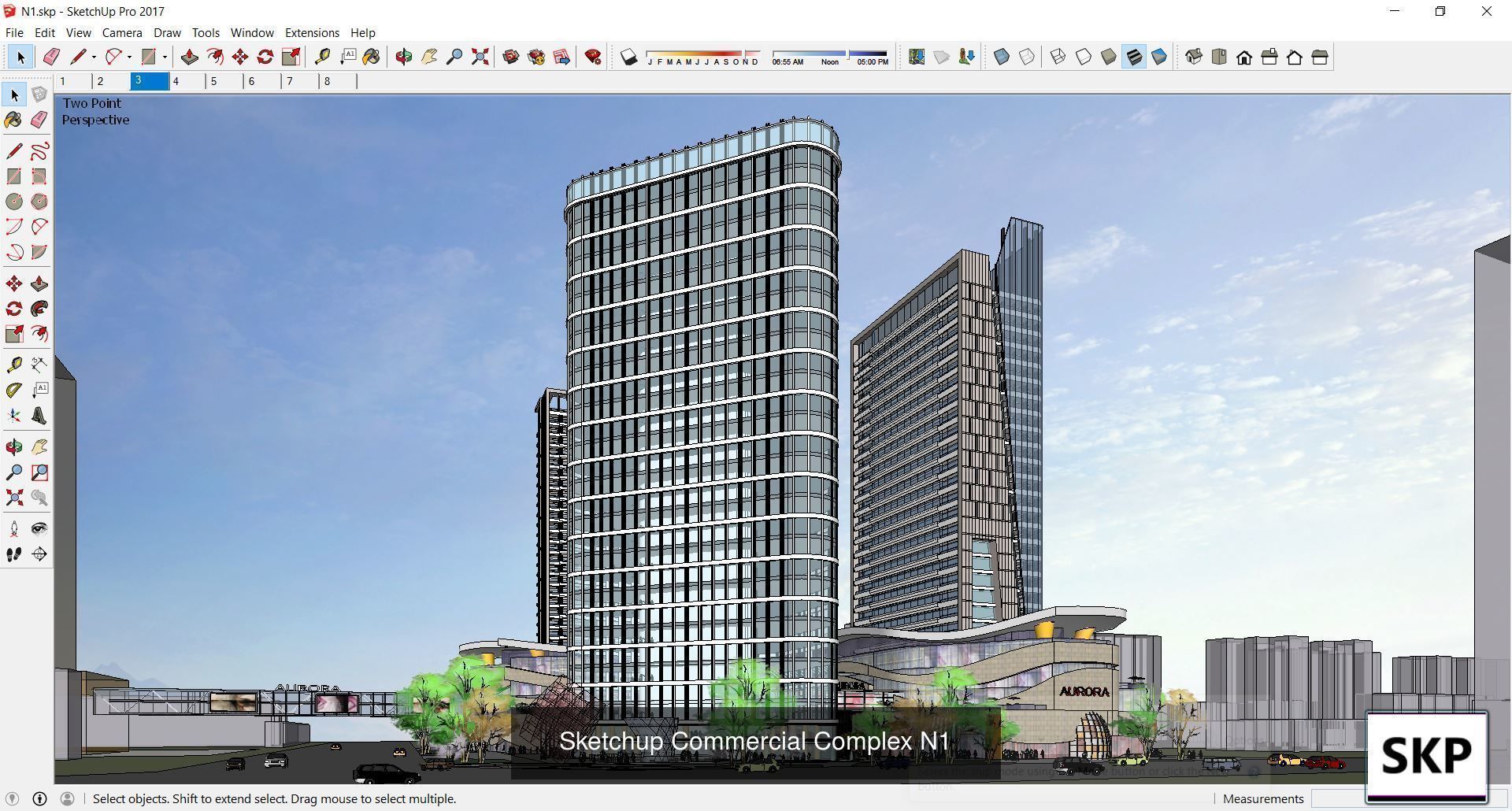Switch to scene tab 7
Image resolution: width=1512 pixels, height=811 pixels.
point(300,81)
